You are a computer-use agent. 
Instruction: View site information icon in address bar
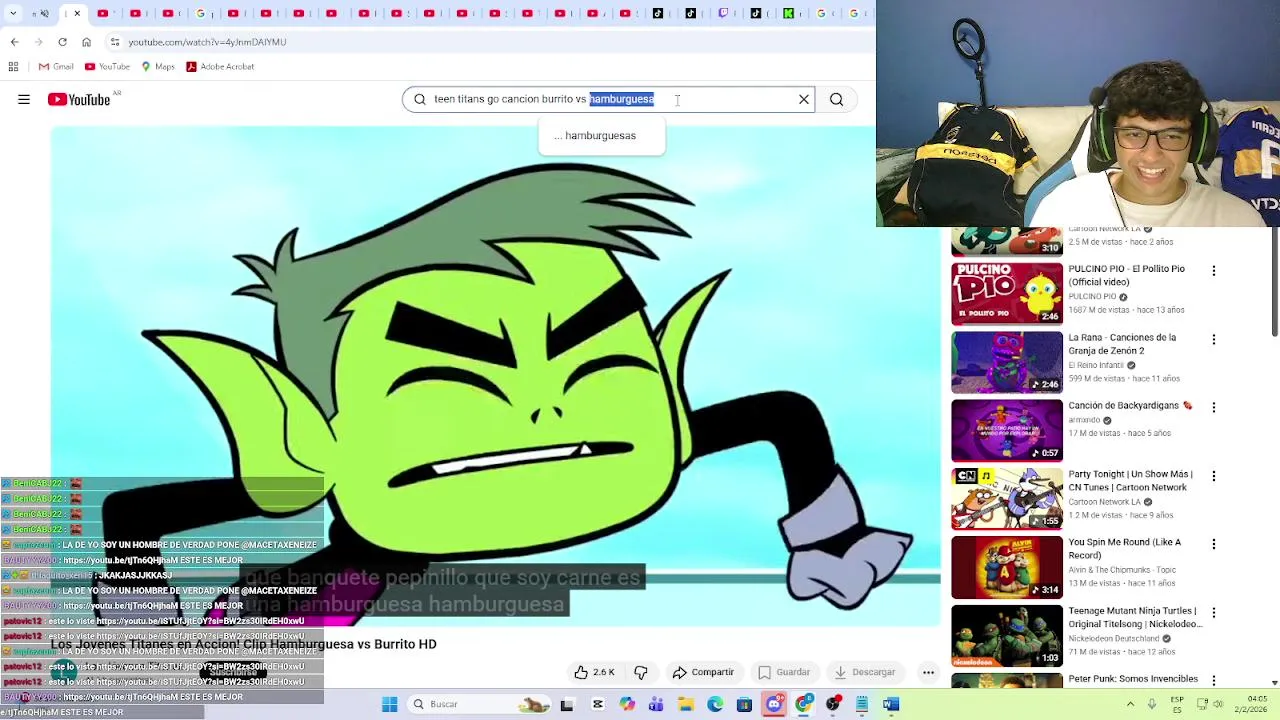tap(115, 42)
